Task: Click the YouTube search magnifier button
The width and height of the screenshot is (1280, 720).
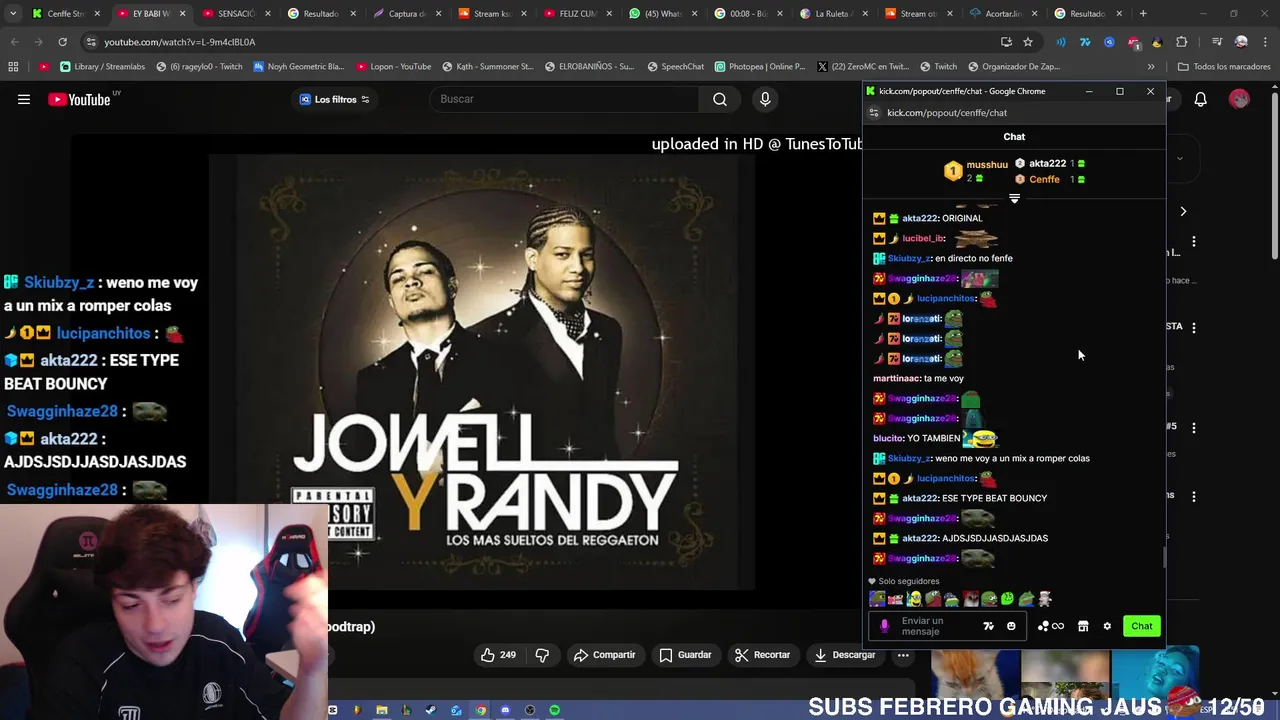Action: [x=720, y=99]
